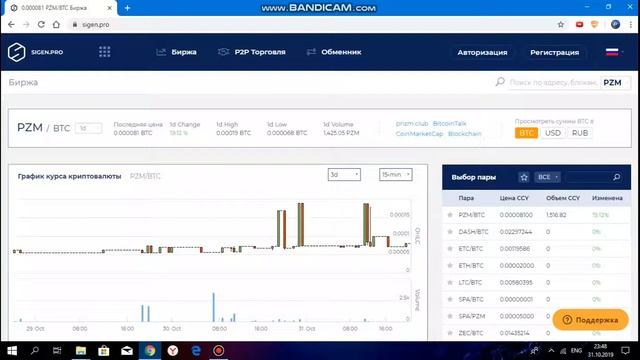Image resolution: width=640 pixels, height=360 pixels.
Task: Click the browser back arrow
Action: [11, 24]
